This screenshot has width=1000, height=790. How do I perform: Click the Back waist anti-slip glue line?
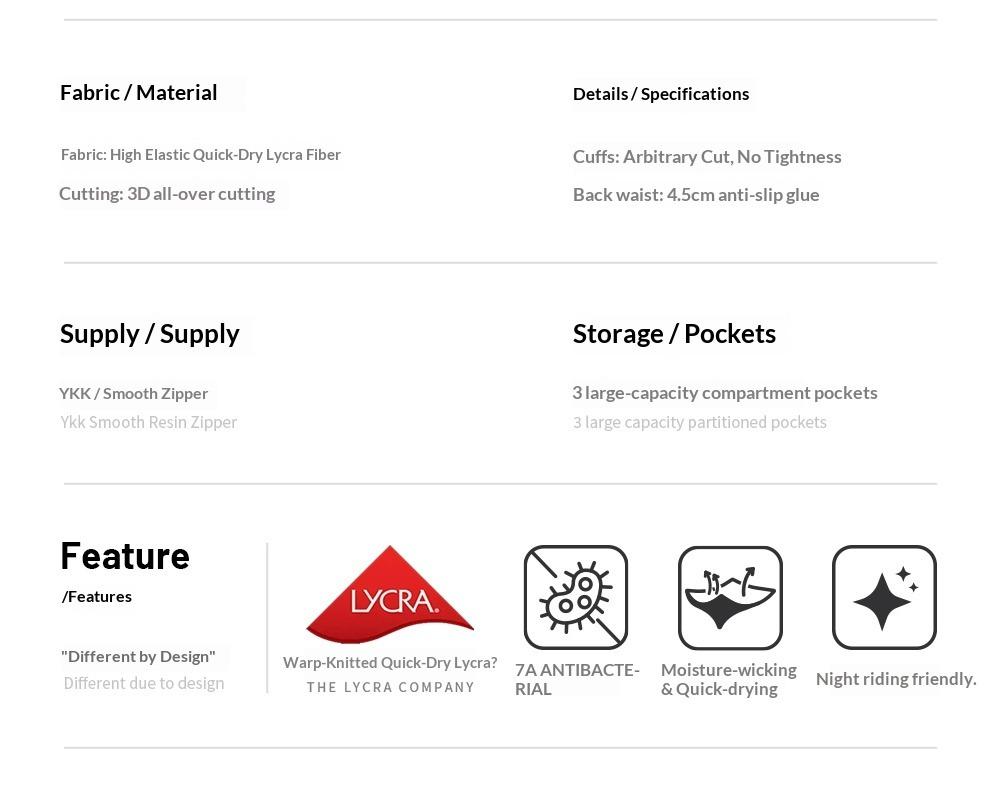coord(696,195)
